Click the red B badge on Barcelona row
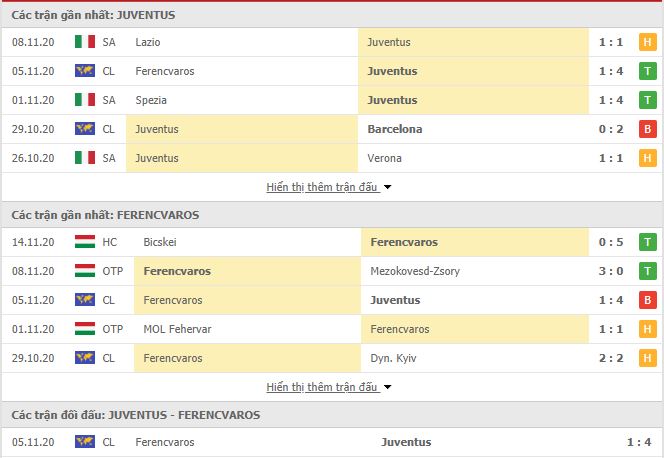 tap(647, 129)
